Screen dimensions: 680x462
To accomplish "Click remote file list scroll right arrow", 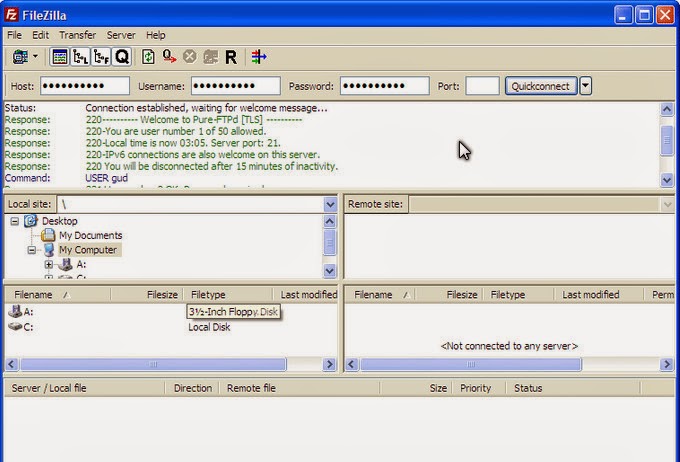I will pyautogui.click(x=667, y=364).
